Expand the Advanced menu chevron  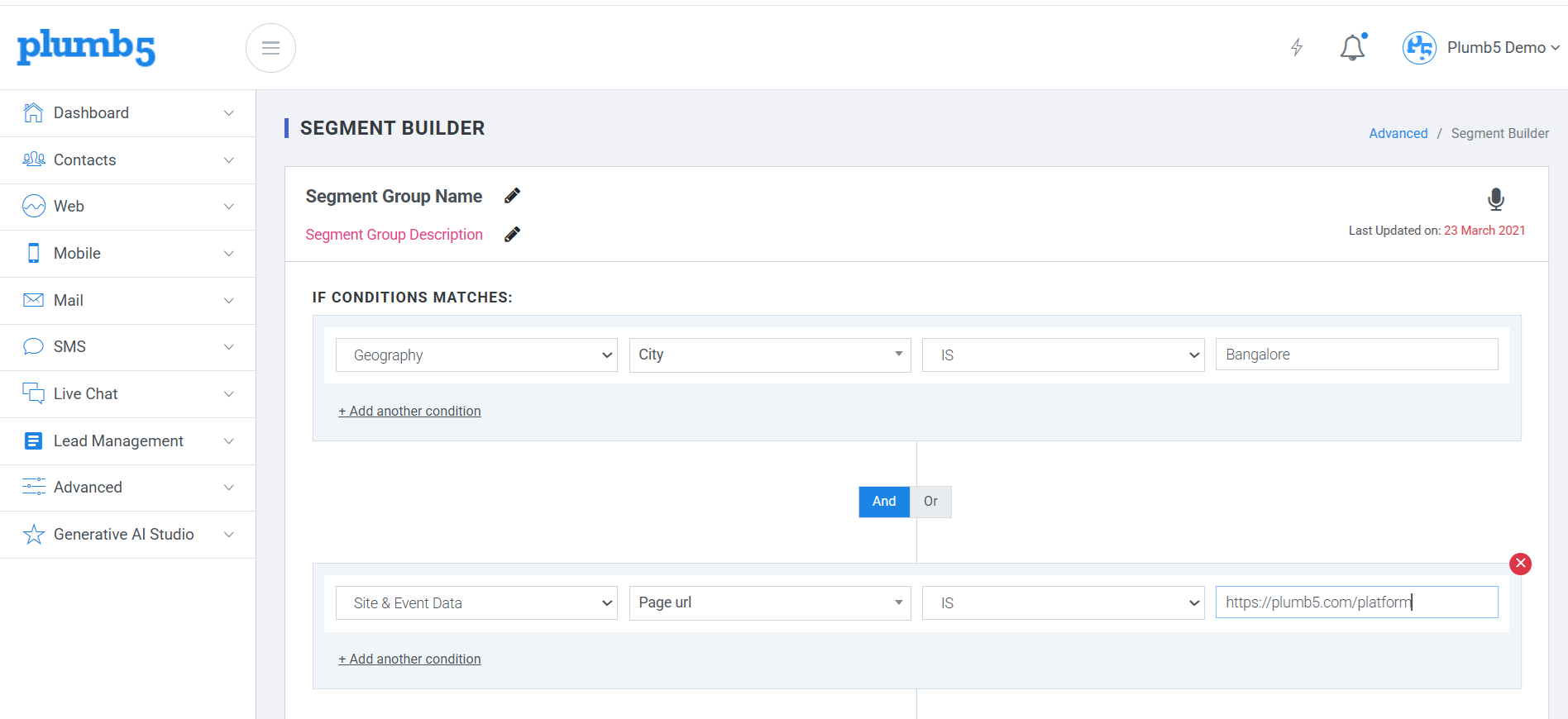coord(229,488)
